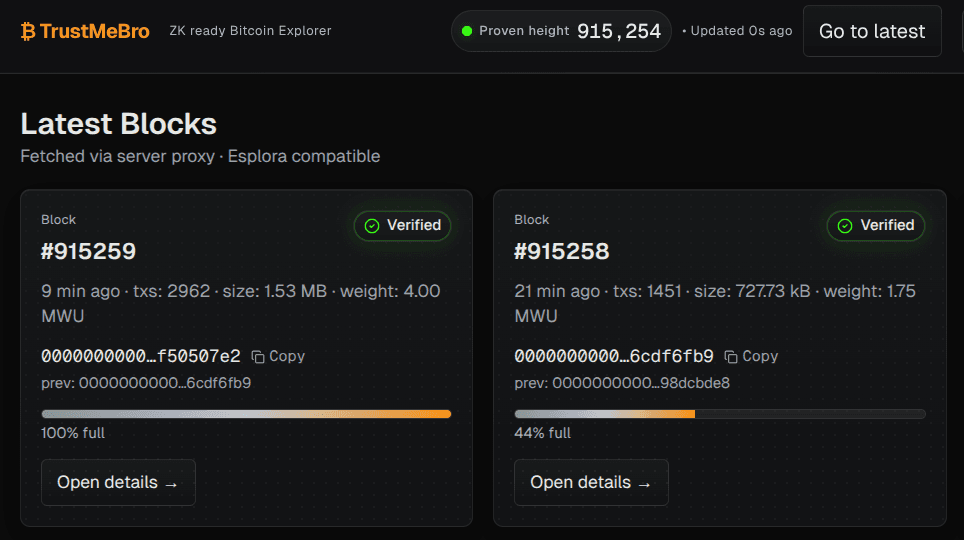This screenshot has height=540, width=964.
Task: Select the #915258 block title
Action: 561,251
